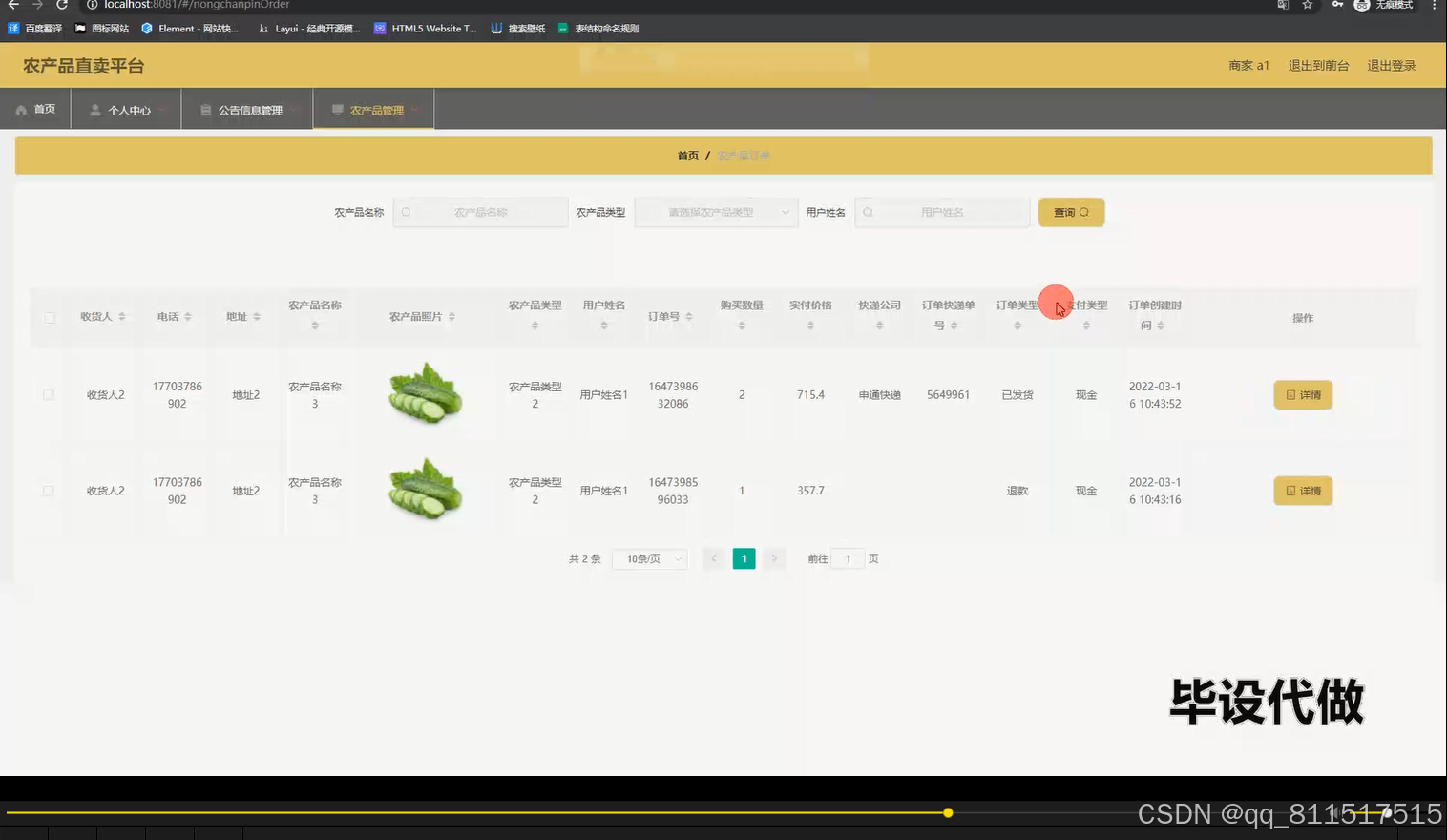
Task: Open 图标网站 bookmark
Action: 102,29
